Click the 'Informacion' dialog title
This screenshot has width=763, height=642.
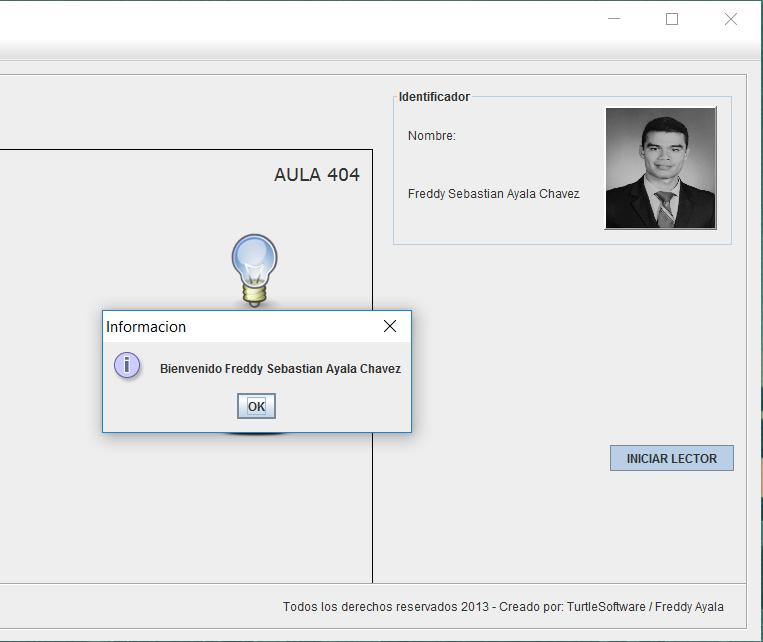[x=146, y=327]
